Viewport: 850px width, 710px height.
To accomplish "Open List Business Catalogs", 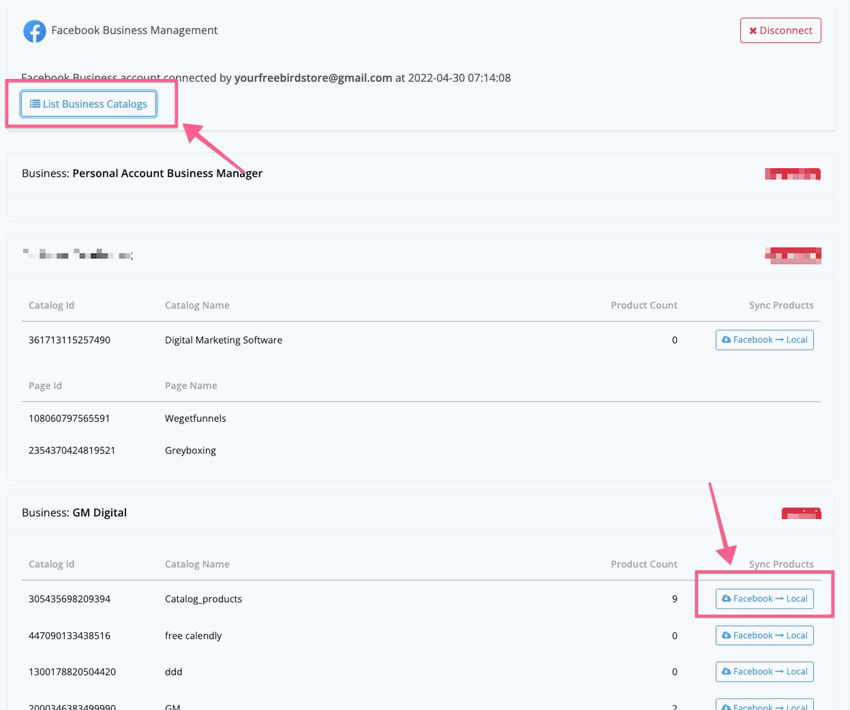I will (89, 104).
